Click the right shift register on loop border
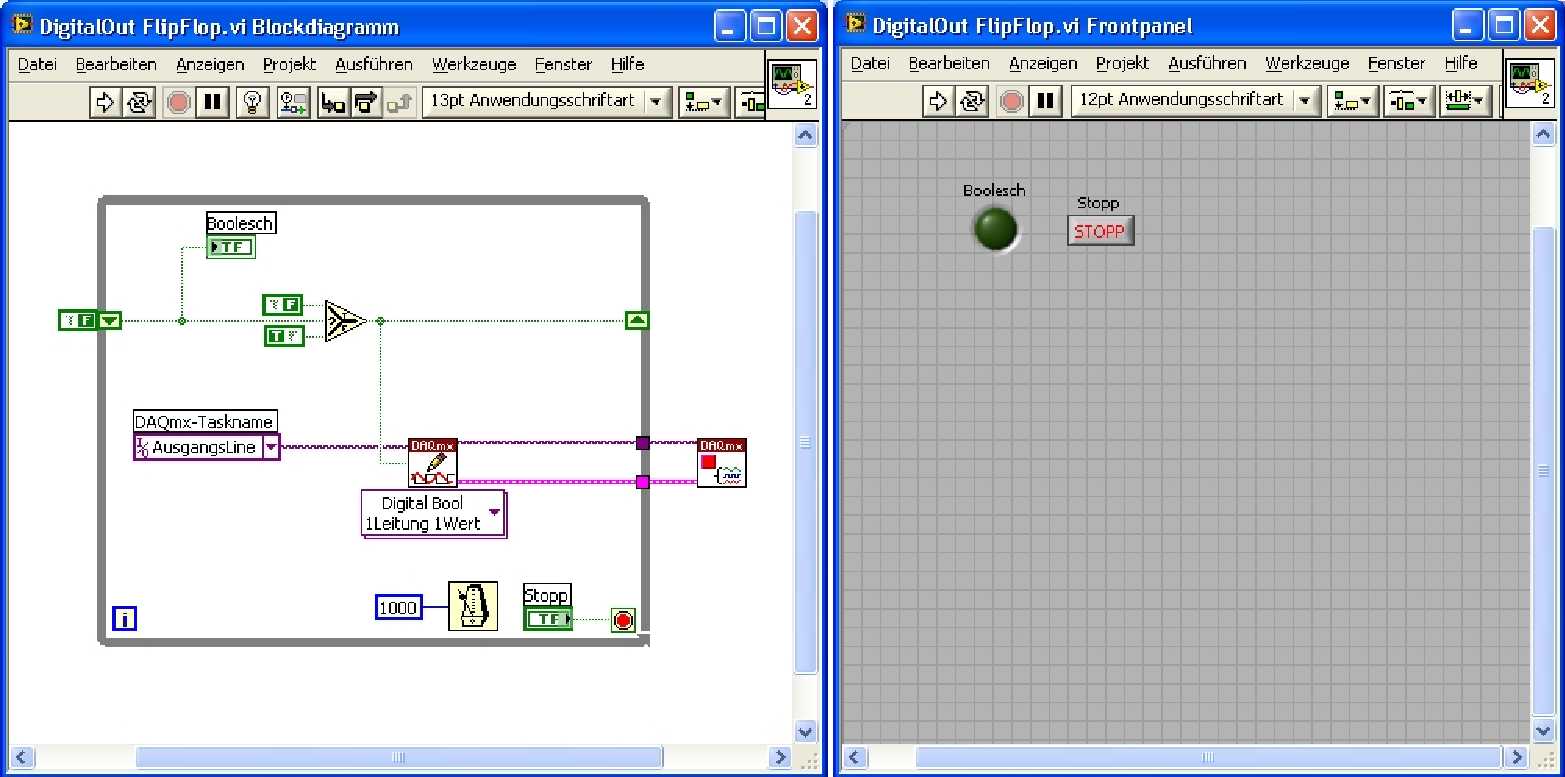The image size is (1565, 777). pyautogui.click(x=637, y=321)
